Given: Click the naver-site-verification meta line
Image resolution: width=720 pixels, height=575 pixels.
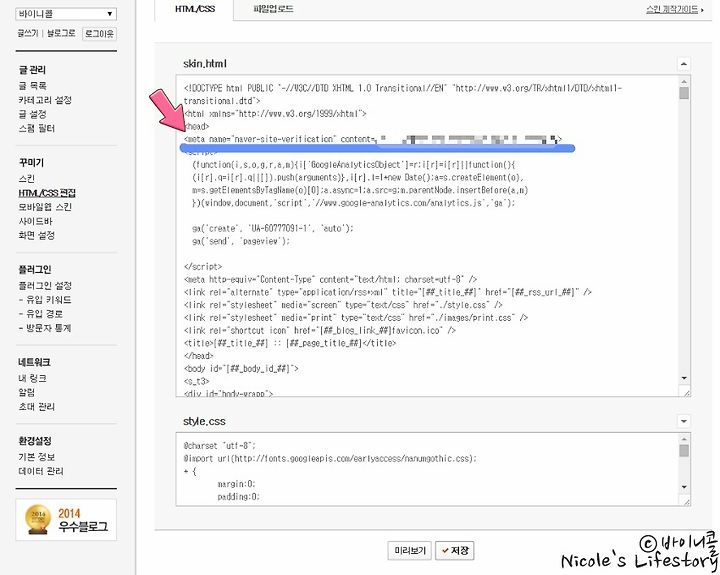Looking at the screenshot, I should (373, 139).
